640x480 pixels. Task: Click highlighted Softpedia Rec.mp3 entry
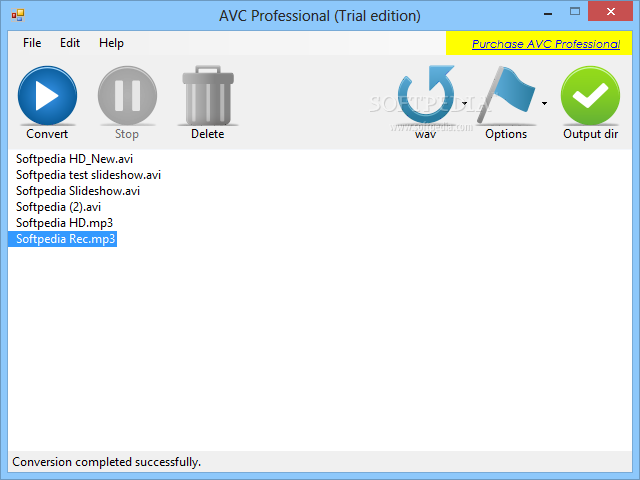pyautogui.click(x=63, y=239)
